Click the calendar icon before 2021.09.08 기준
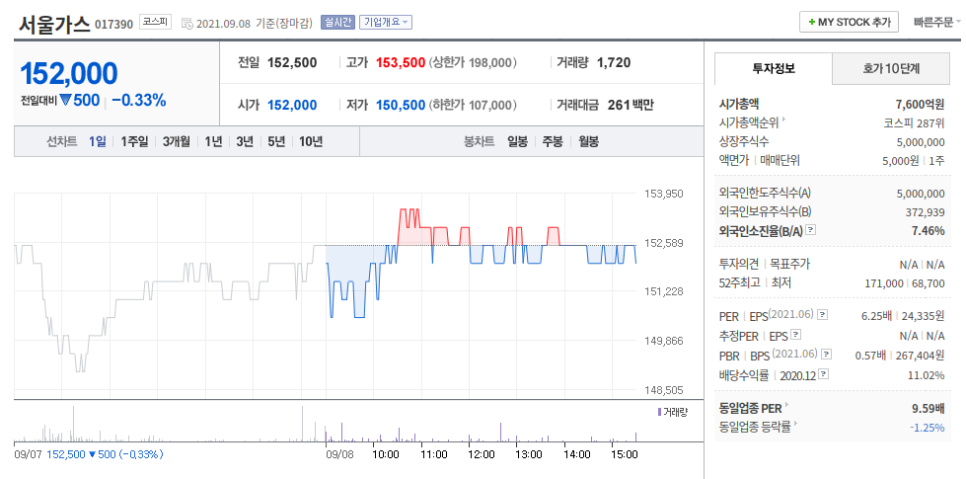Viewport: 966px width, 479px height. (x=187, y=23)
